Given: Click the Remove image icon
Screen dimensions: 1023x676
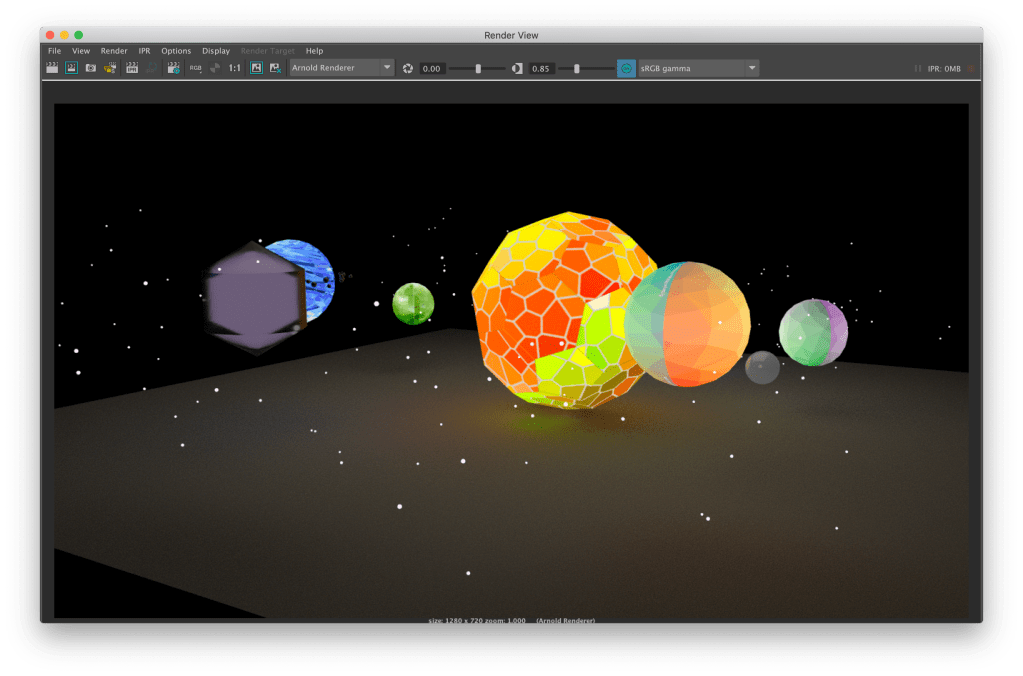Looking at the screenshot, I should (x=274, y=68).
